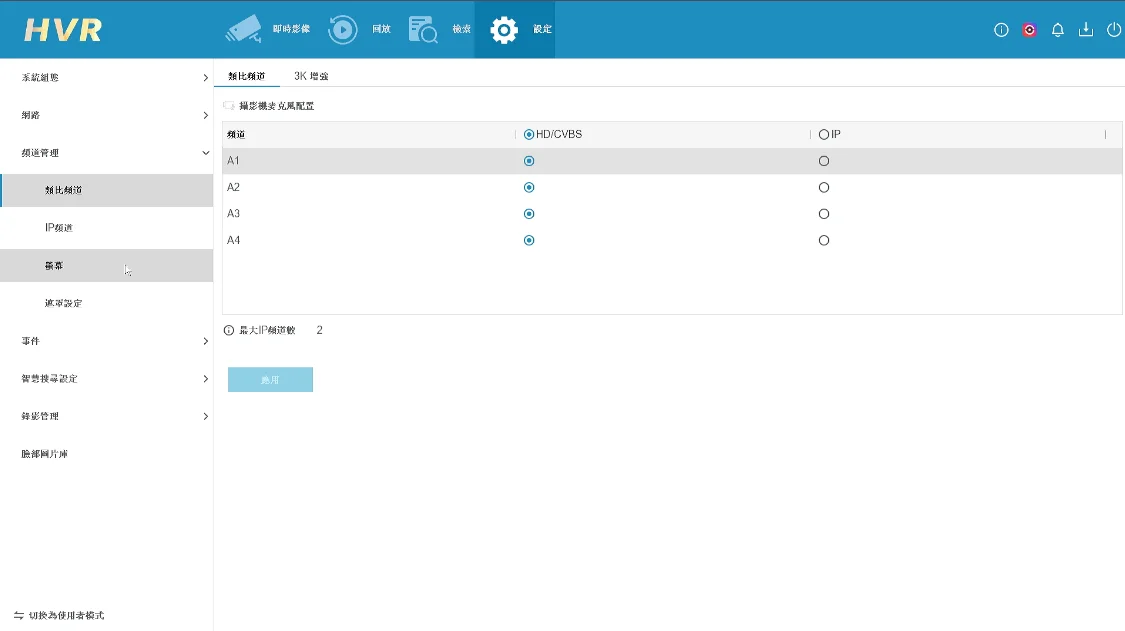1125x631 pixels.
Task: Open the alarm notification bell
Action: pyautogui.click(x=1057, y=30)
